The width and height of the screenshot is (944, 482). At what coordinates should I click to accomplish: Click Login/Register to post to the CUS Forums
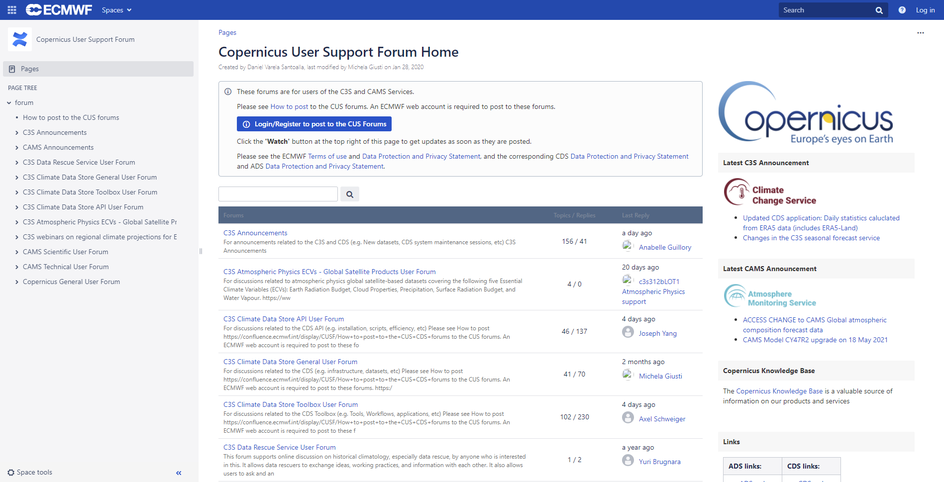(314, 124)
